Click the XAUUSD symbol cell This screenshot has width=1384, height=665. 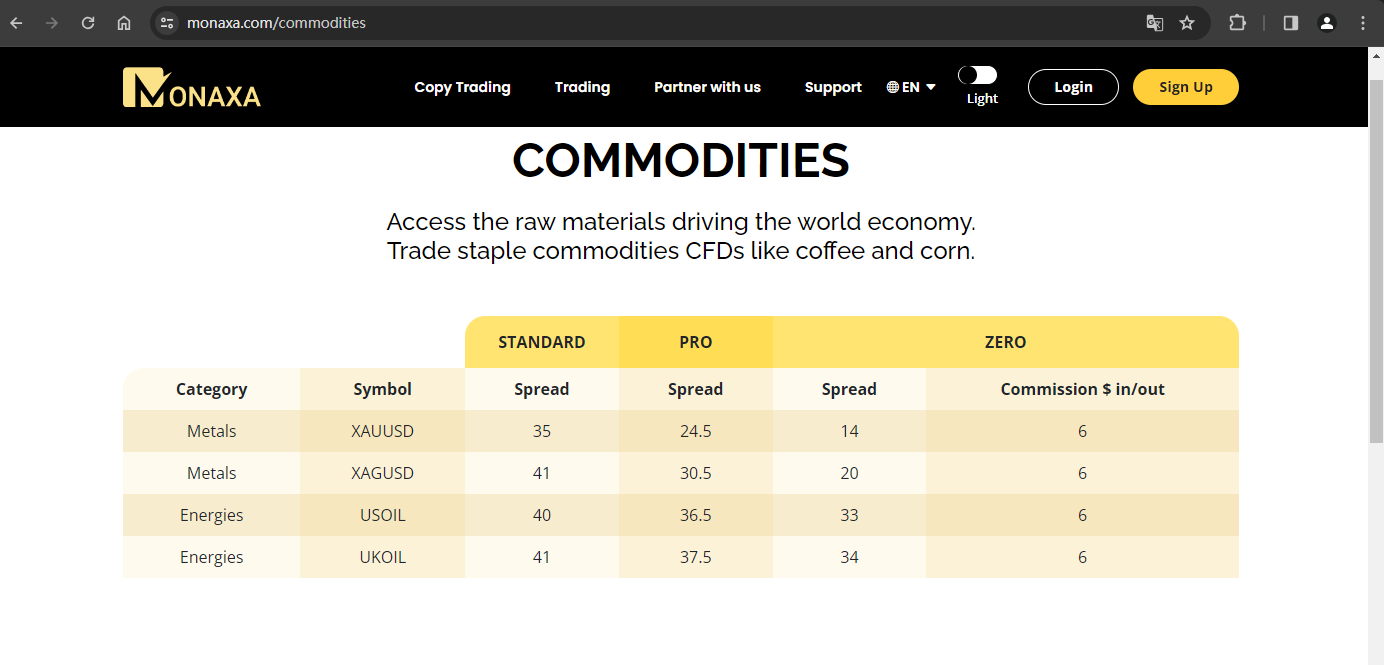click(382, 431)
